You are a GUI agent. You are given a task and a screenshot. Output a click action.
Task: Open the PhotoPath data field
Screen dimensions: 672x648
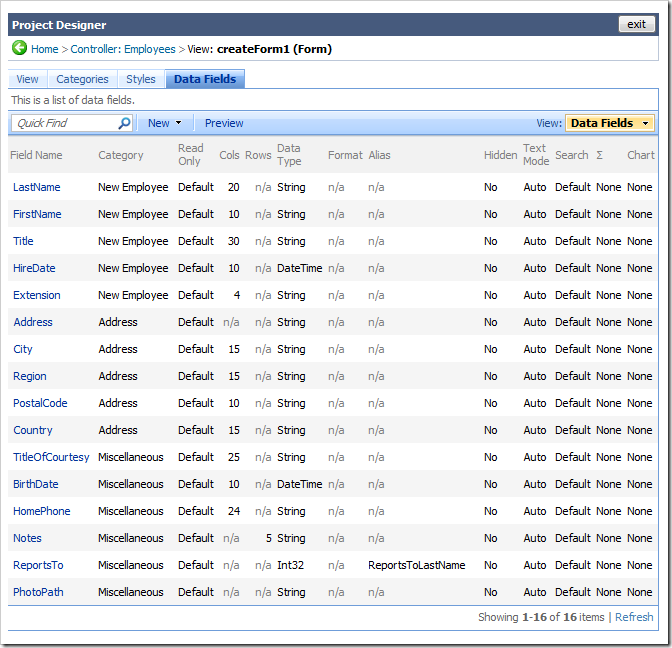pyautogui.click(x=38, y=592)
